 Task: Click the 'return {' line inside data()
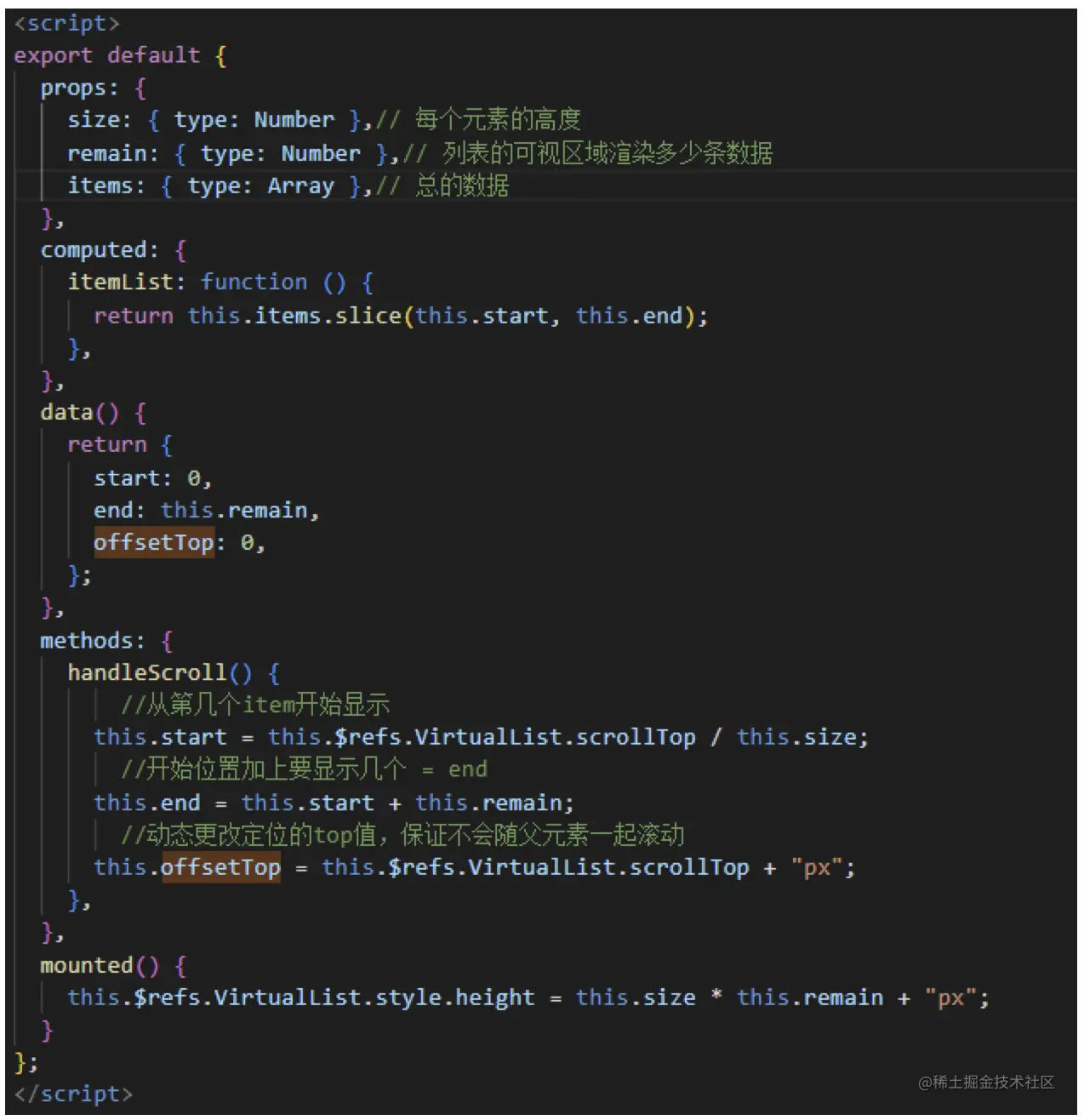tap(120, 445)
